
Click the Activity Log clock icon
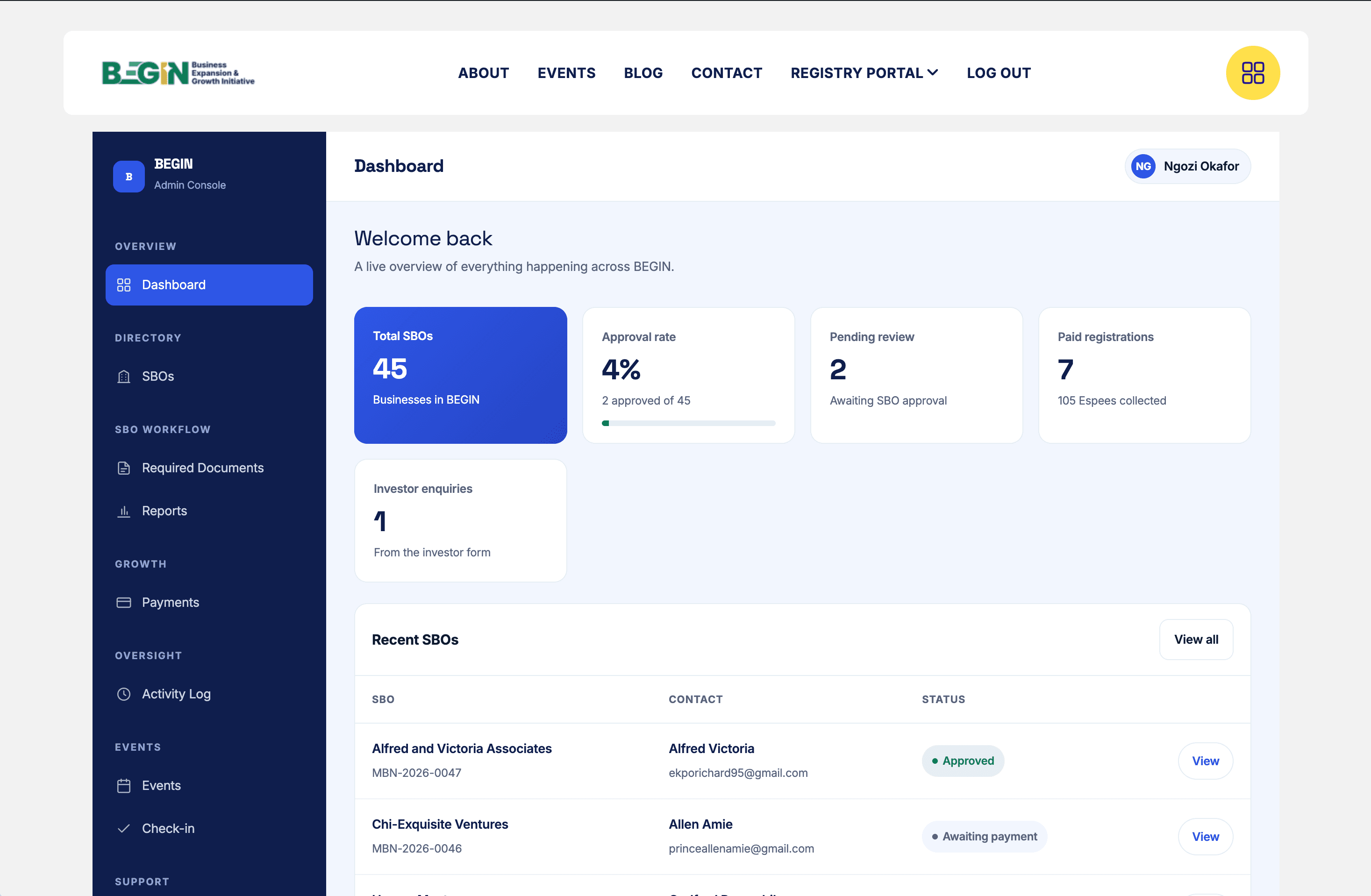124,695
